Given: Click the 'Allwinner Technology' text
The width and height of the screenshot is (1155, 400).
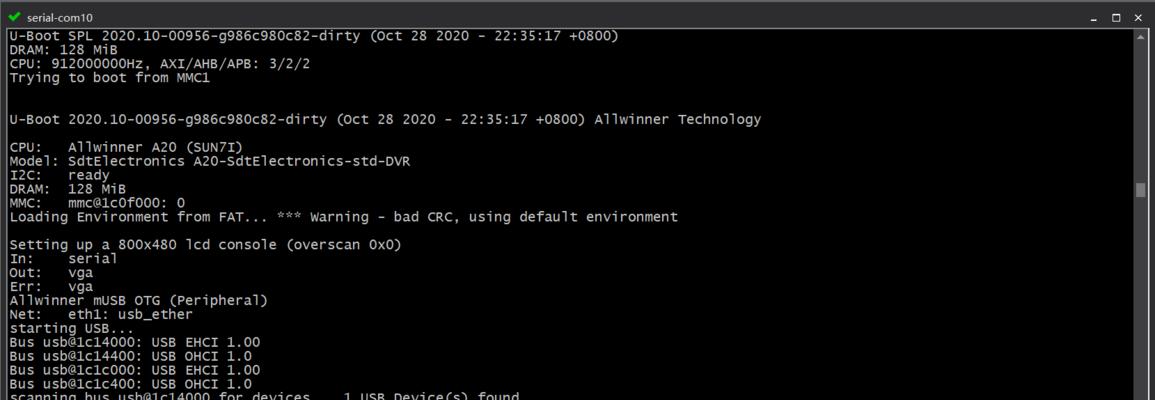Looking at the screenshot, I should (678, 119).
